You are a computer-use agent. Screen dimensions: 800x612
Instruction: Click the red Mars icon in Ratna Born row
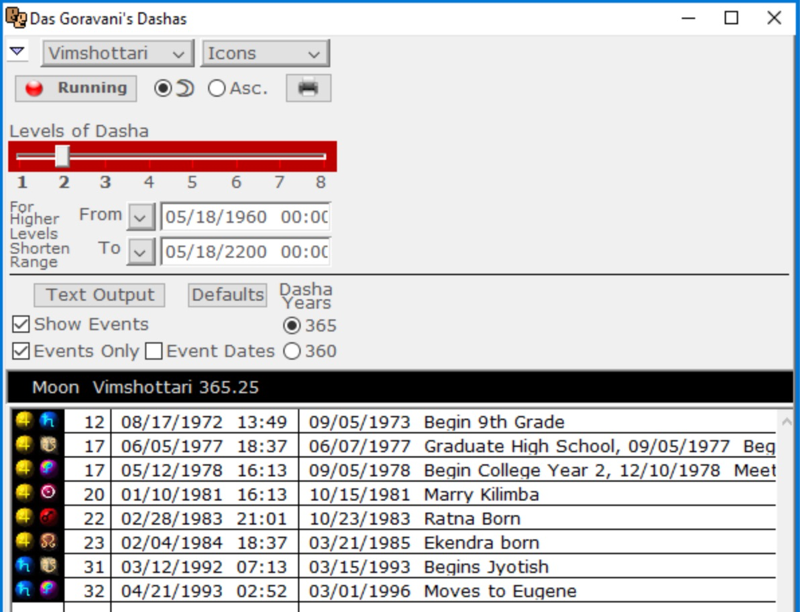coord(47,518)
